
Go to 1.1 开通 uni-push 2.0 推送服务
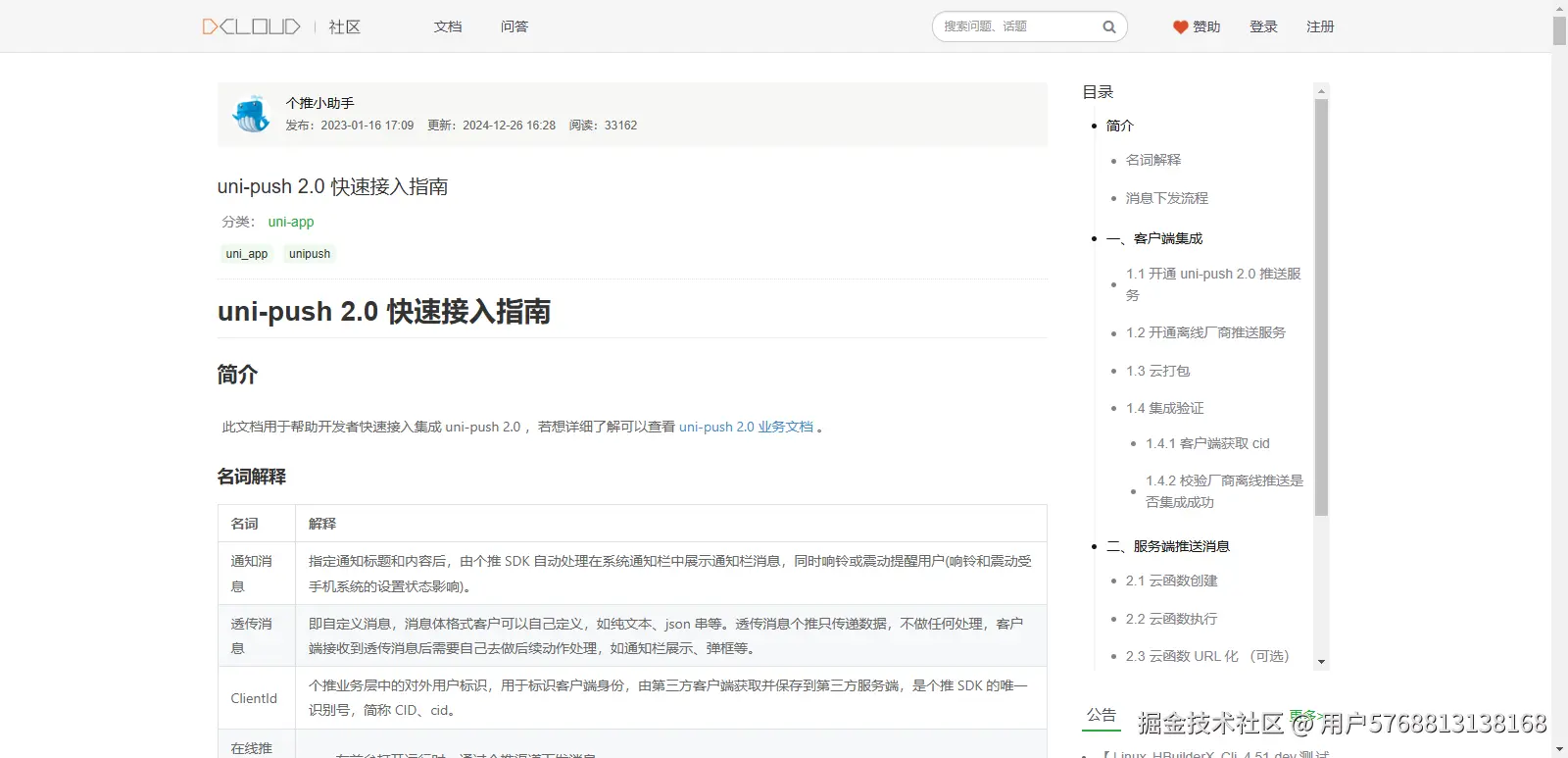[1213, 284]
